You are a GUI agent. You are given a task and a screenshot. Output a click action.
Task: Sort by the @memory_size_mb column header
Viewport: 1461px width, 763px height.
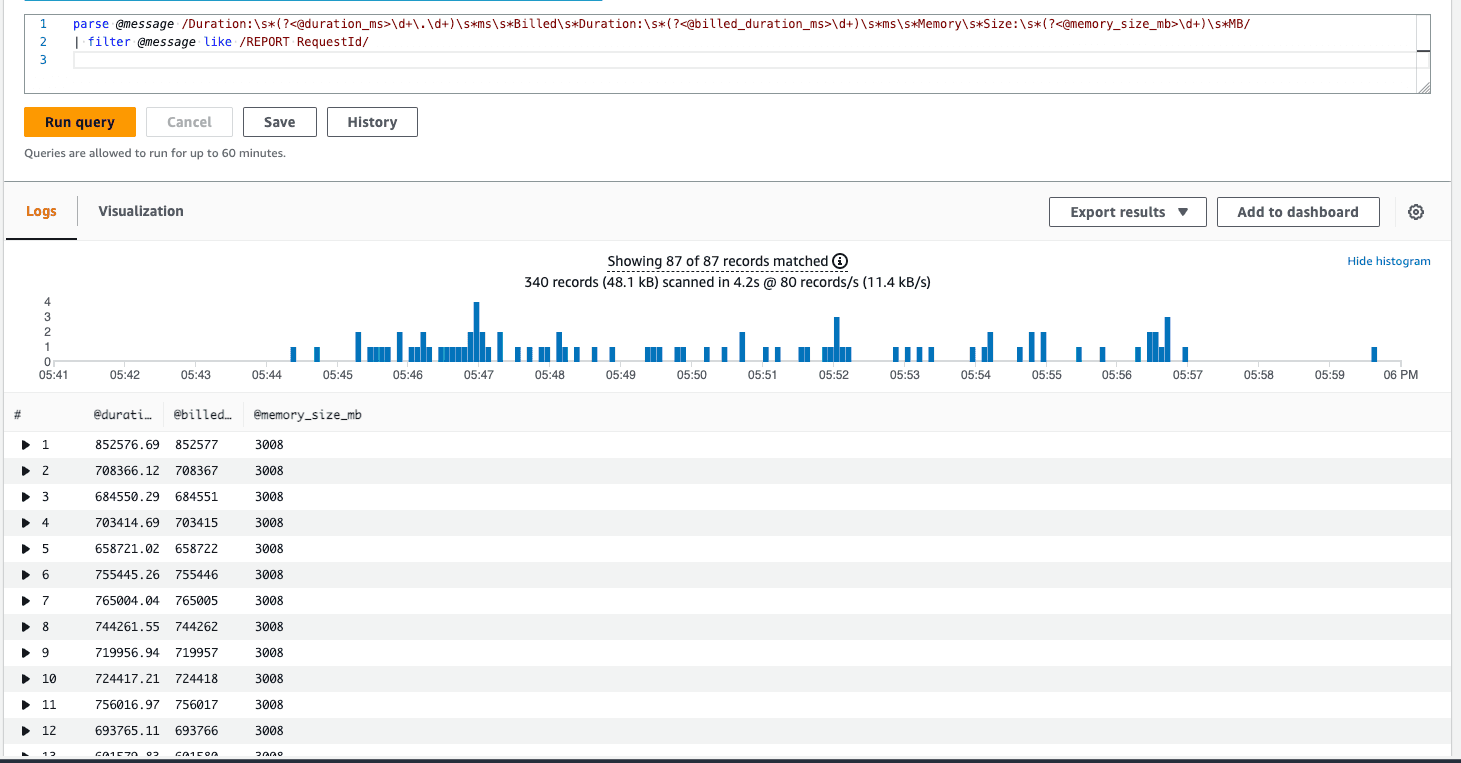tap(307, 414)
